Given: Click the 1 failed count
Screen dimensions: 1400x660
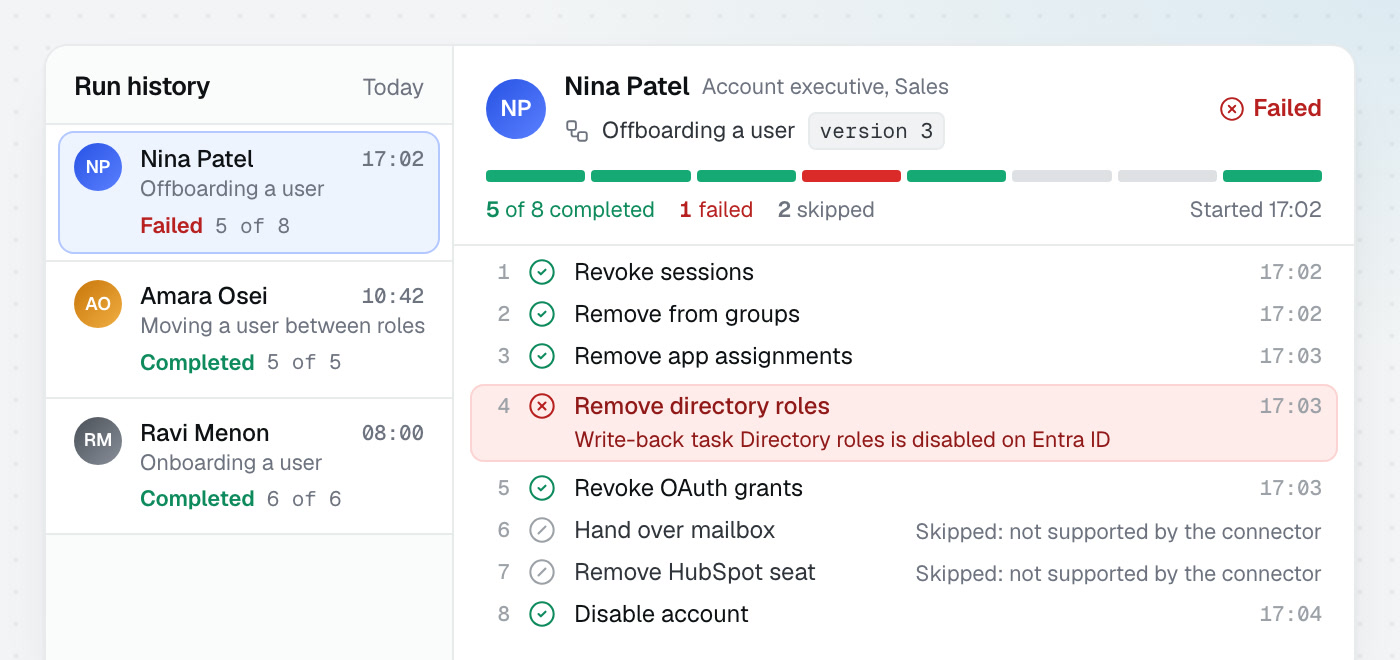Looking at the screenshot, I should 716,210.
